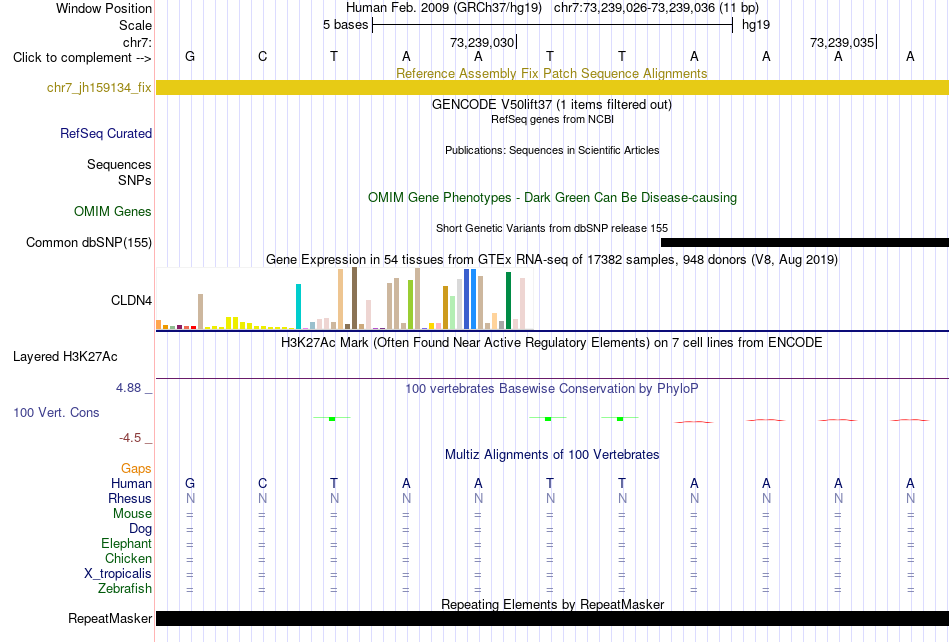Click the 'Chicken' species label
The height and width of the screenshot is (642, 950).
point(128,558)
